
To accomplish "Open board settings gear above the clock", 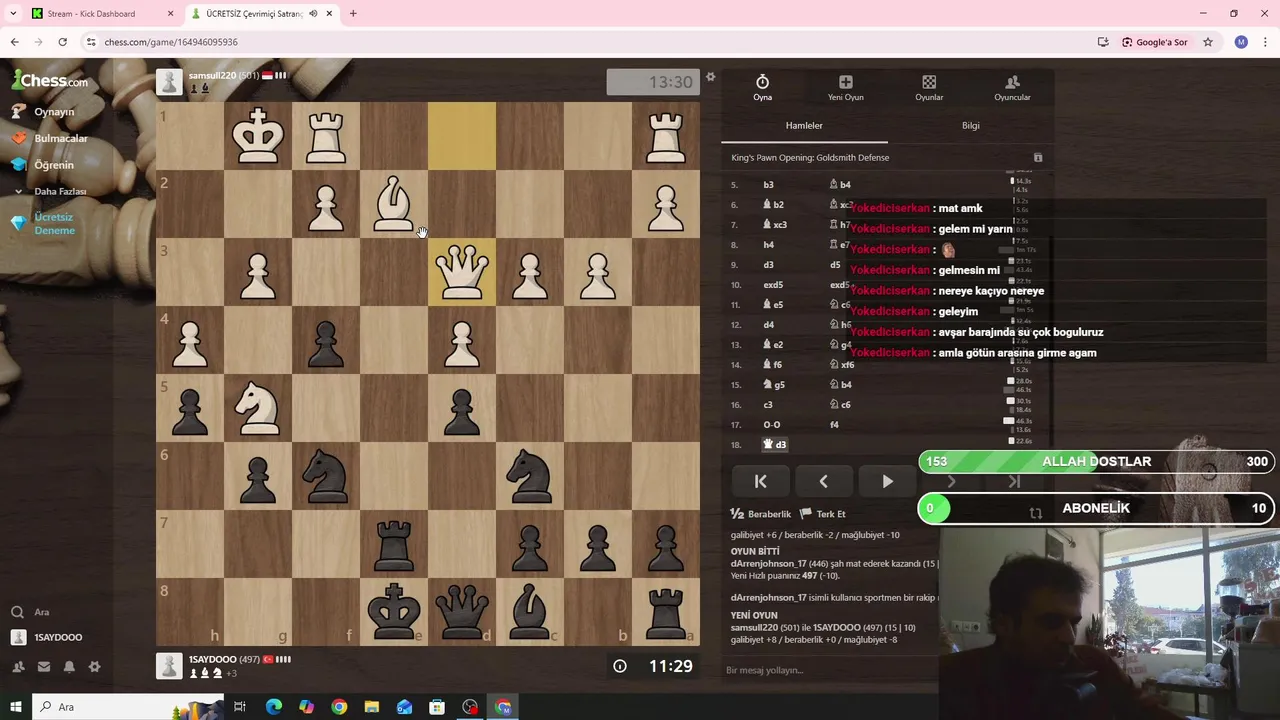I will tap(710, 77).
